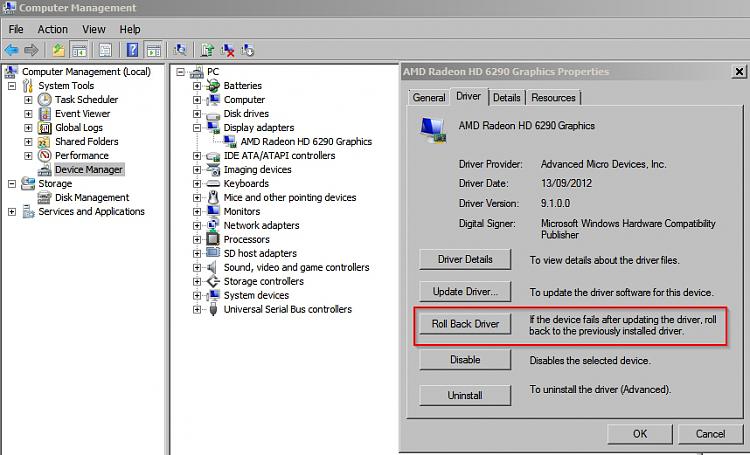Click the Up one level folder icon
The image size is (750, 455).
pyautogui.click(x=58, y=50)
